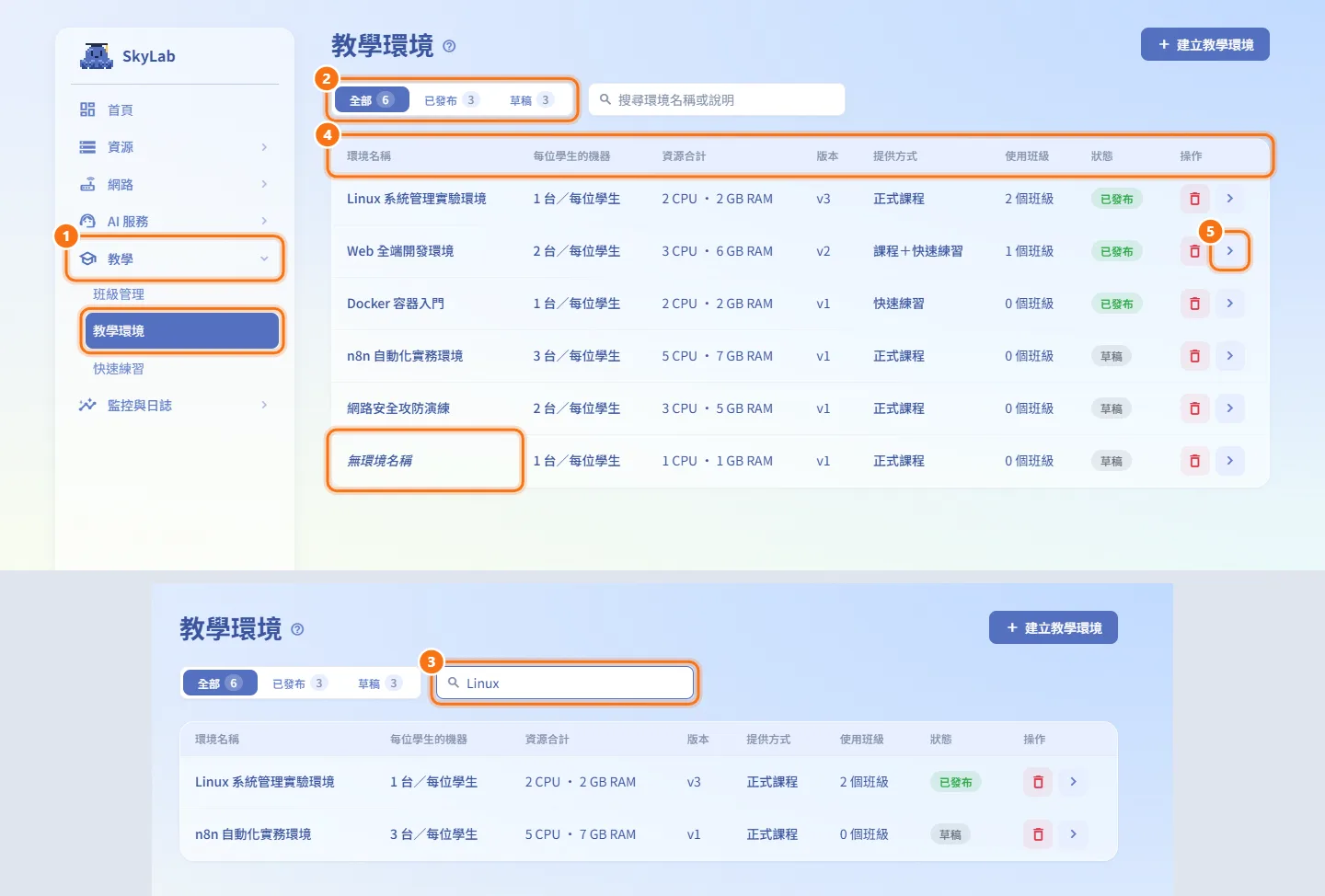Delete Docker 容器入門 row
Screen dimensions: 1325x896
point(1194,304)
